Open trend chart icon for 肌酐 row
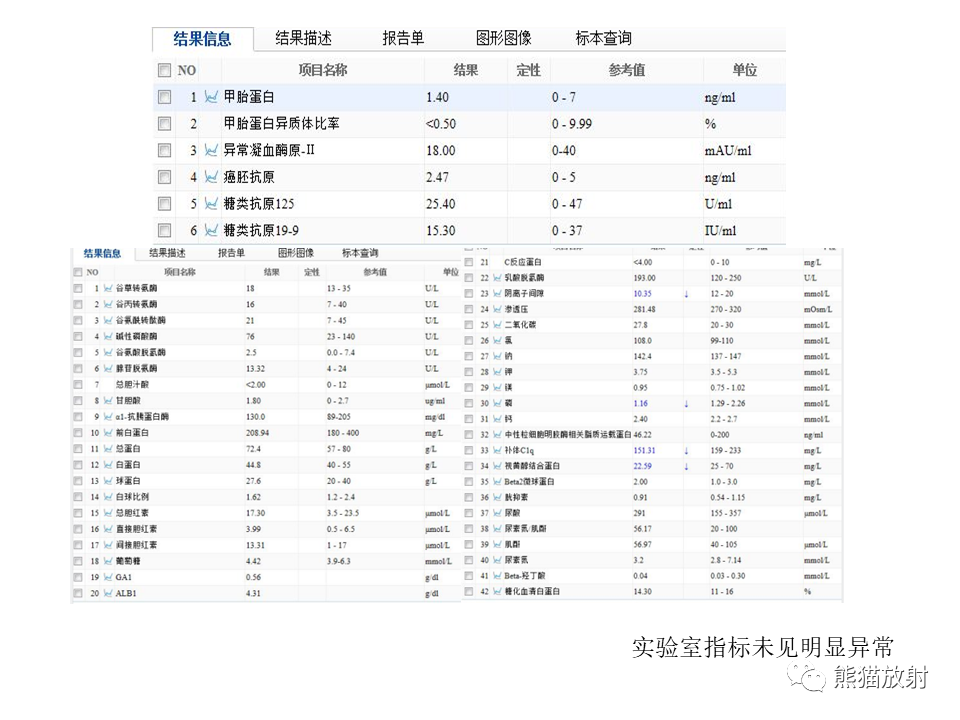The image size is (960, 720). click(497, 544)
